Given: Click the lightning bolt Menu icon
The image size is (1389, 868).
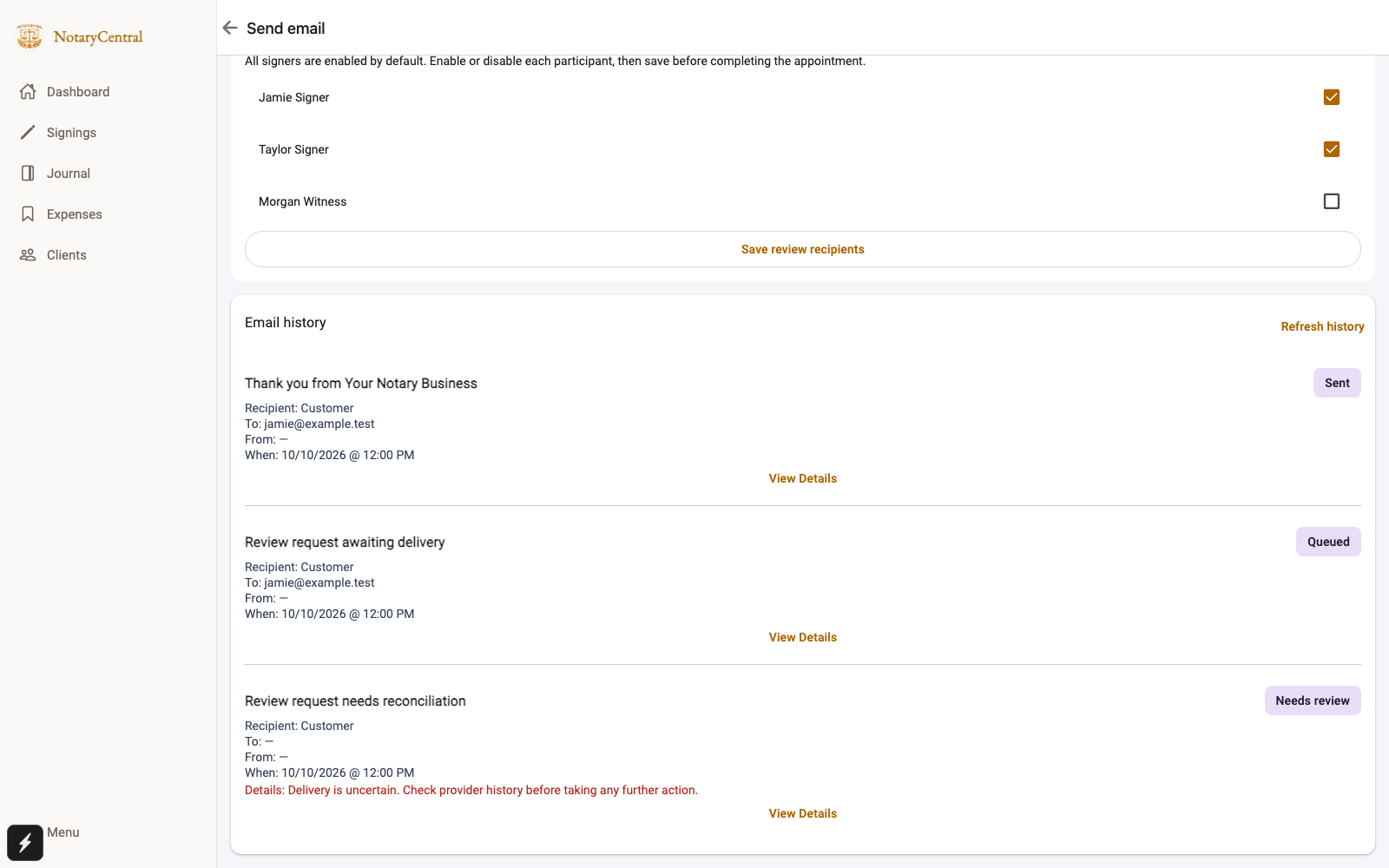Looking at the screenshot, I should [25, 843].
